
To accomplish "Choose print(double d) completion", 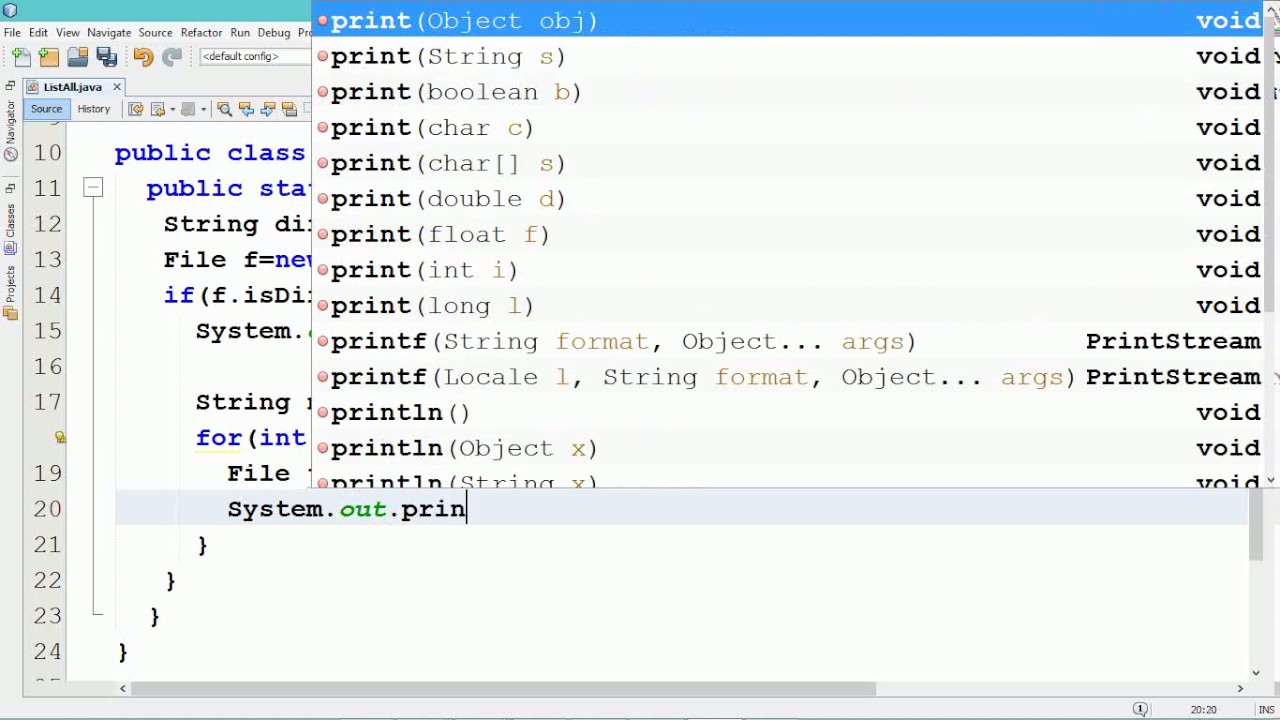I will (x=789, y=199).
